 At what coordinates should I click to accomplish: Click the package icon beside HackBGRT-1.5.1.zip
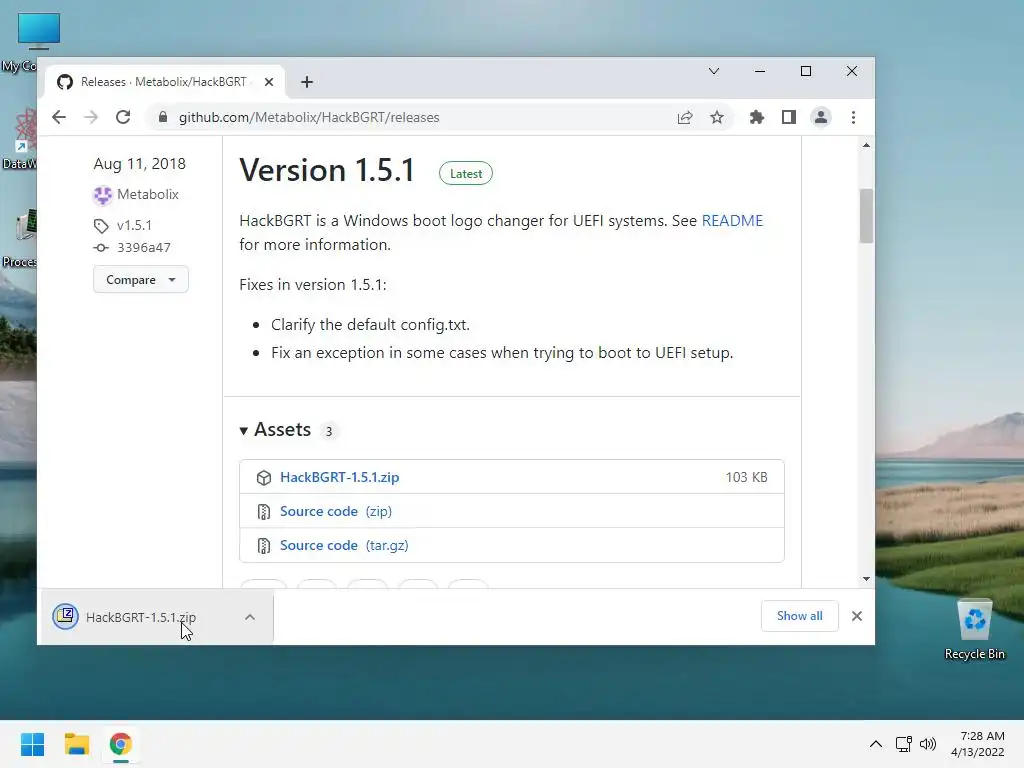pyautogui.click(x=264, y=478)
